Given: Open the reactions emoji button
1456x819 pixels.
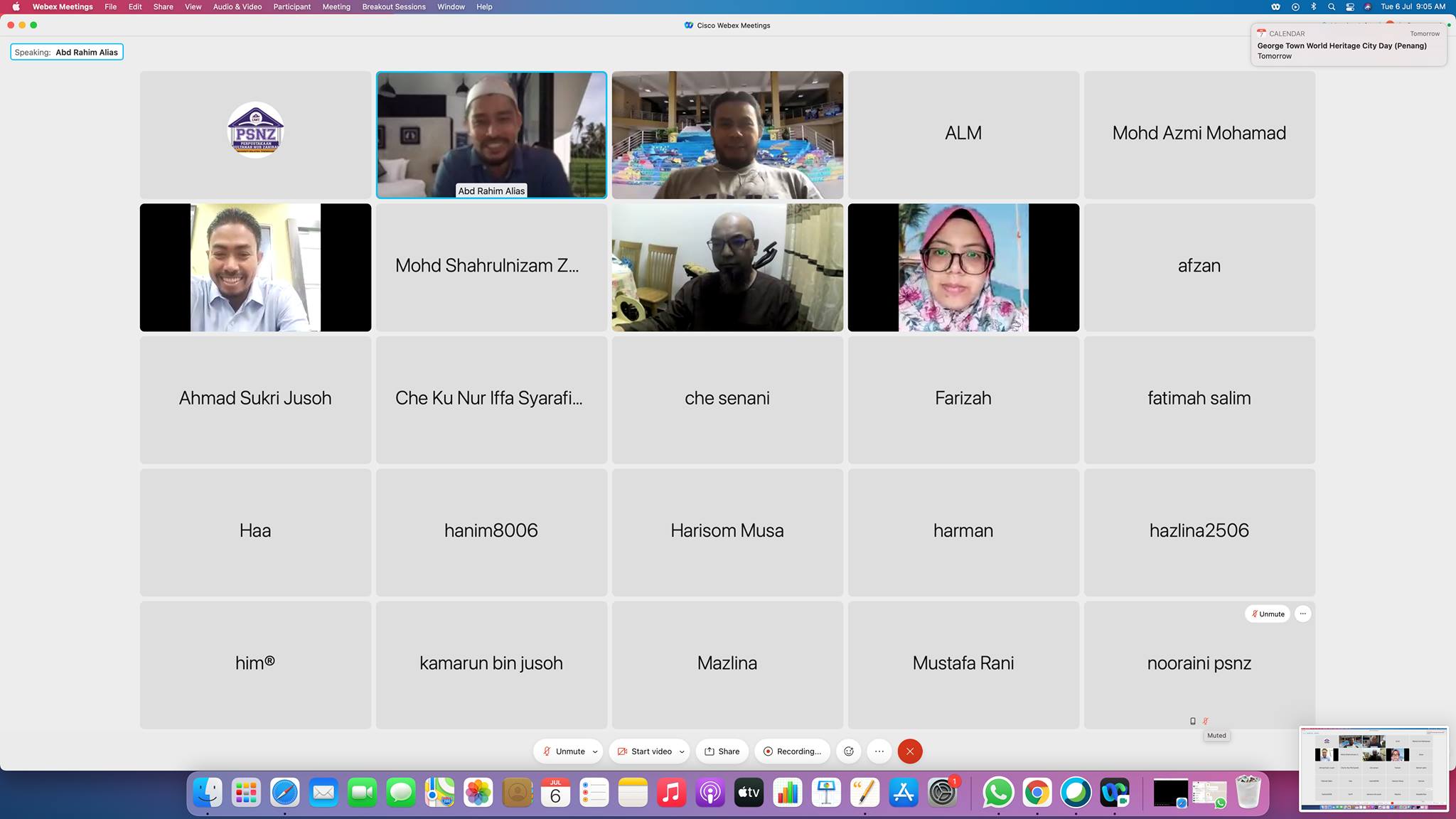Looking at the screenshot, I should 848,751.
